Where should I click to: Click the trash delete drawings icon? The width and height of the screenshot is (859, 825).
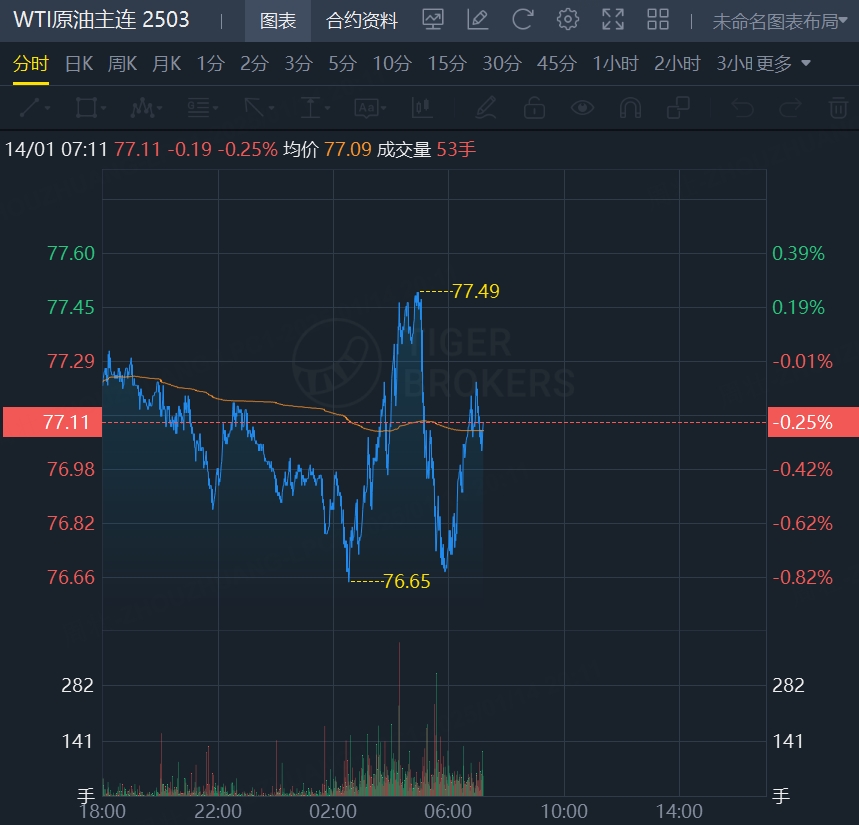point(838,107)
